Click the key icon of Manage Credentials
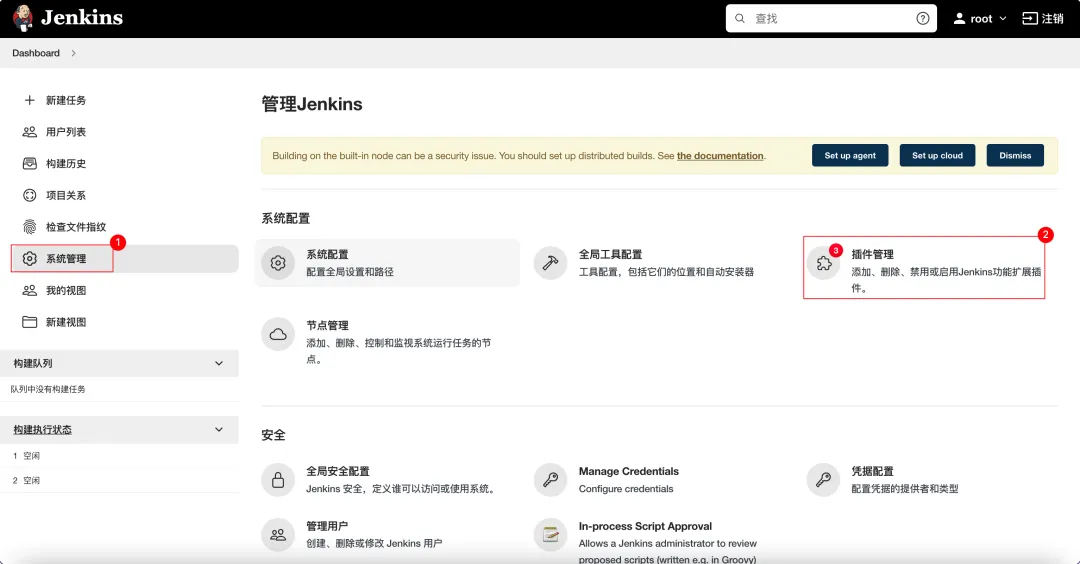The height and width of the screenshot is (564, 1080). (550, 480)
